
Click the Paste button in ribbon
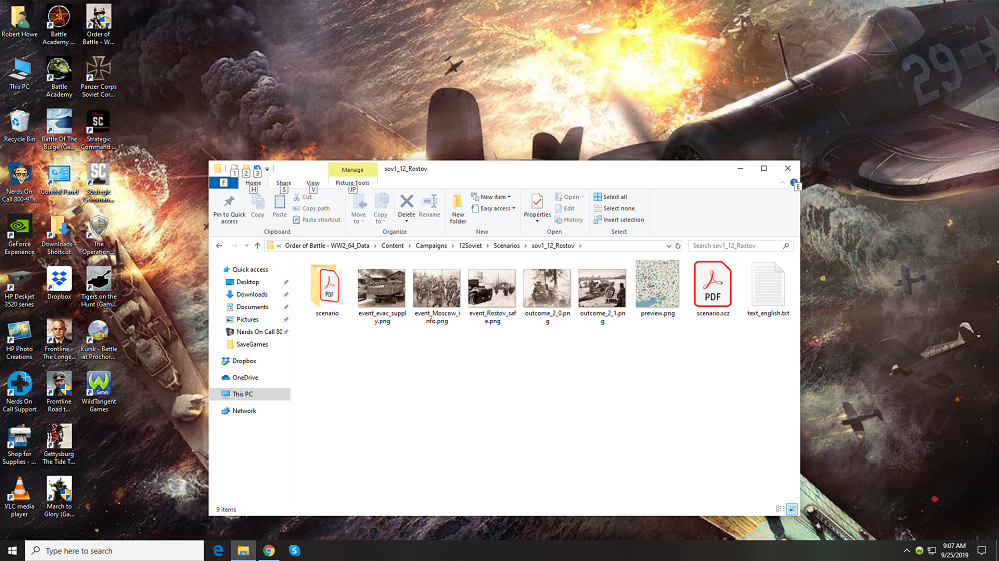pos(280,207)
